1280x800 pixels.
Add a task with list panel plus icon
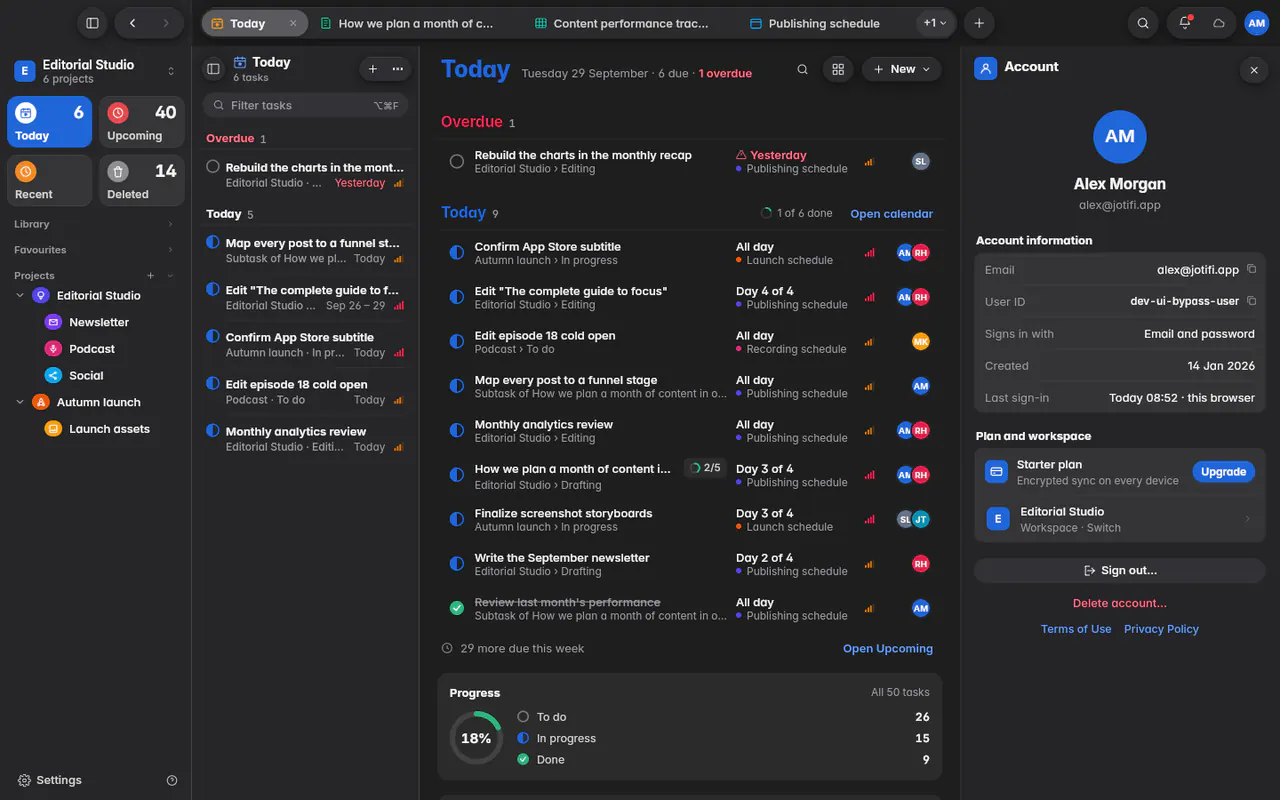[x=373, y=69]
